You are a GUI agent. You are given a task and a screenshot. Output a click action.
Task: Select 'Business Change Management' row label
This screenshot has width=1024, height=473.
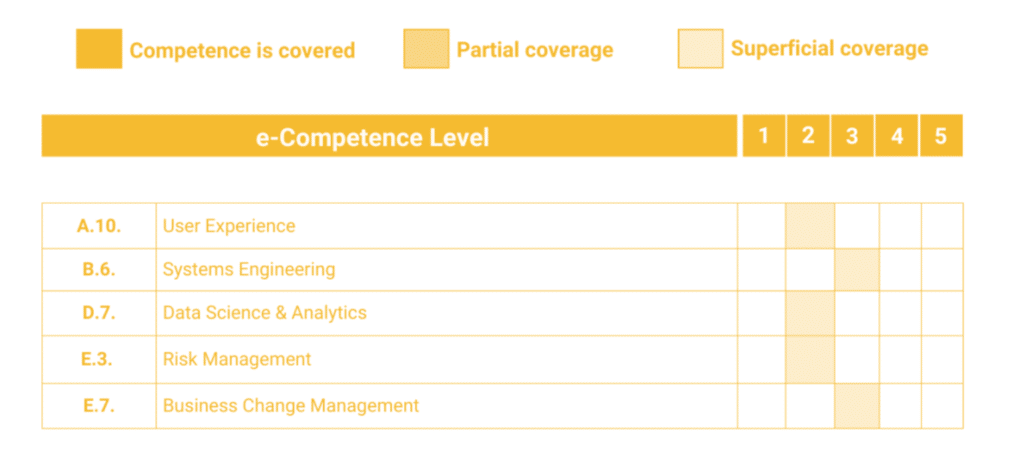[291, 406]
